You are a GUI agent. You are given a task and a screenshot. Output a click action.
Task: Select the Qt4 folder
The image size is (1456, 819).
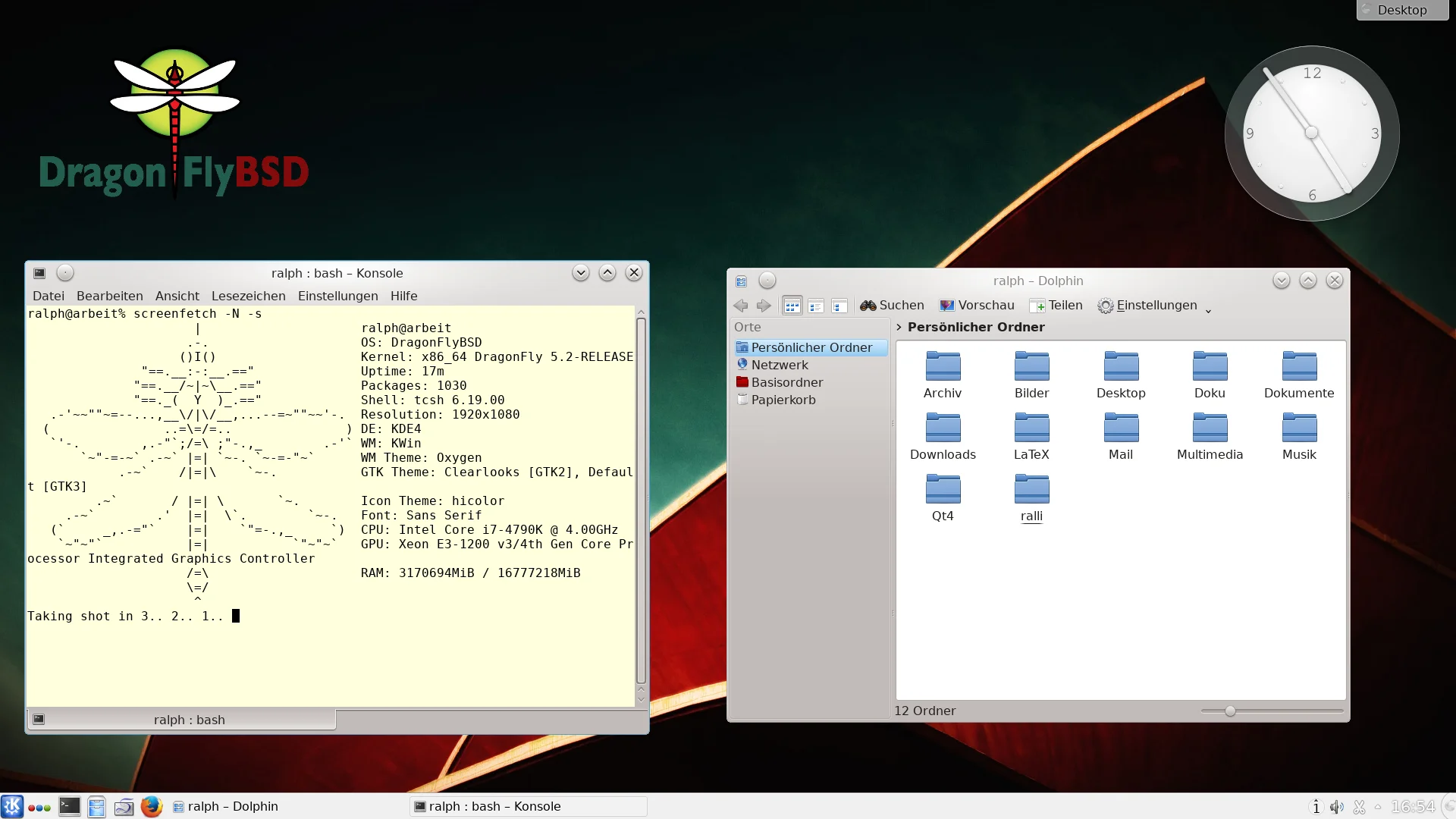(943, 498)
